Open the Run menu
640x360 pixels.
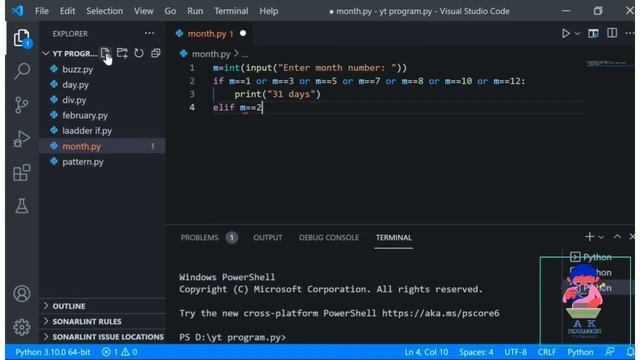[195, 11]
